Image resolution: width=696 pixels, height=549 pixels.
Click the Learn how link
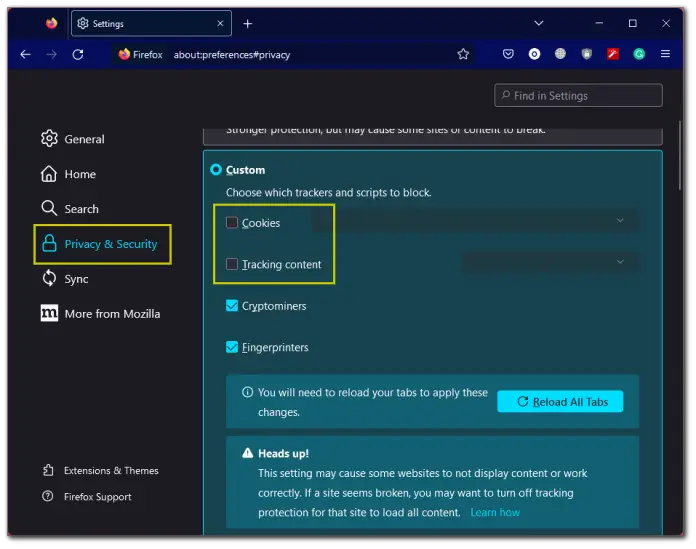pyautogui.click(x=495, y=513)
